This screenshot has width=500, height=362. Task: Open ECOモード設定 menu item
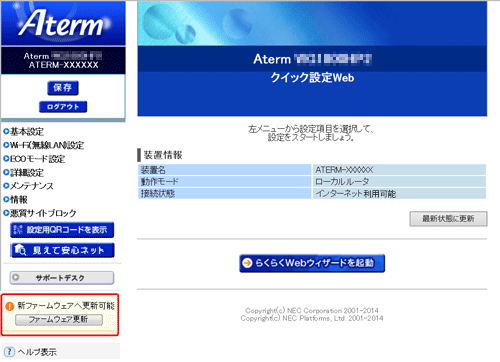coord(37,159)
